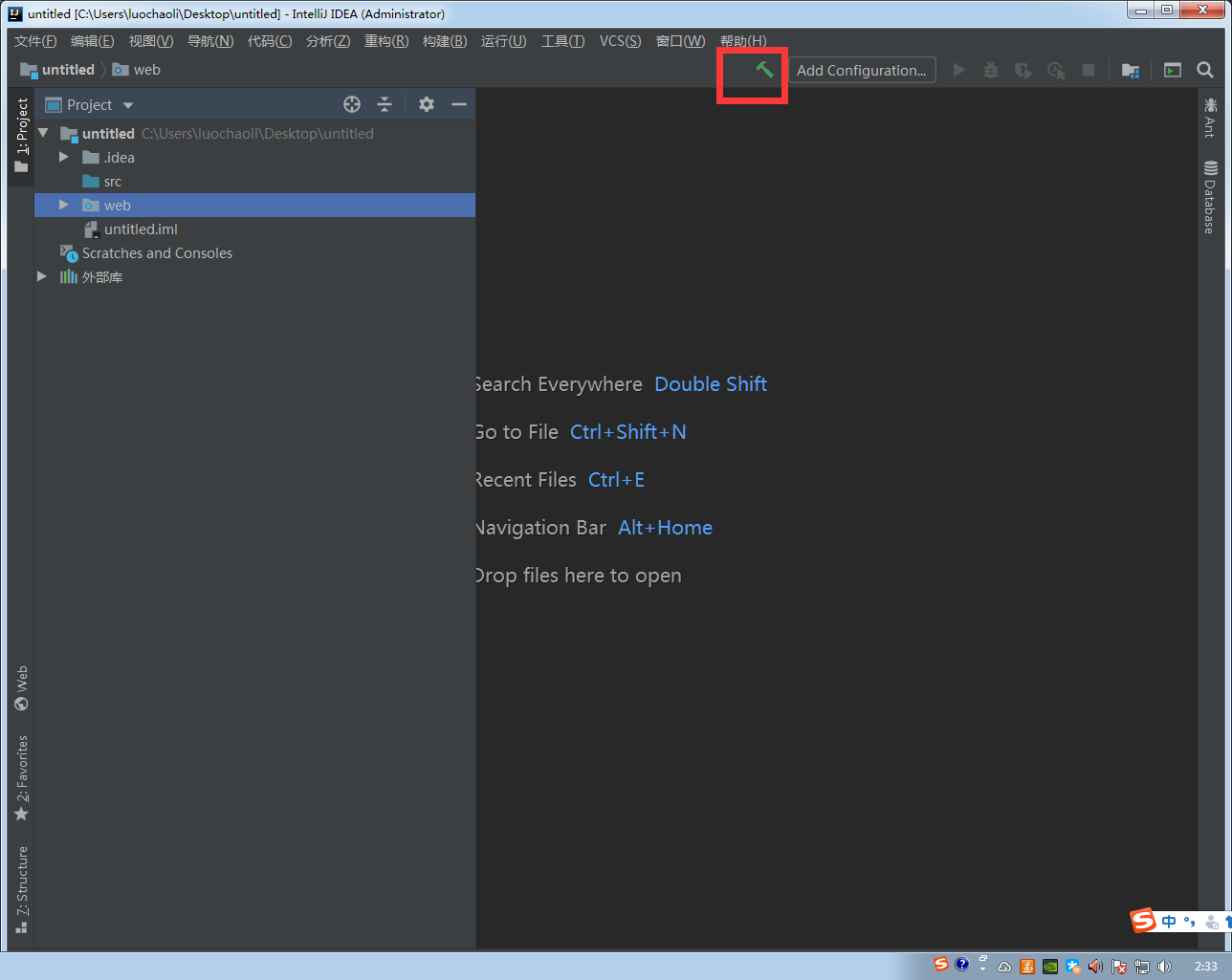This screenshot has height=980, width=1232.
Task: Open the build project hammer icon
Action: click(x=761, y=69)
